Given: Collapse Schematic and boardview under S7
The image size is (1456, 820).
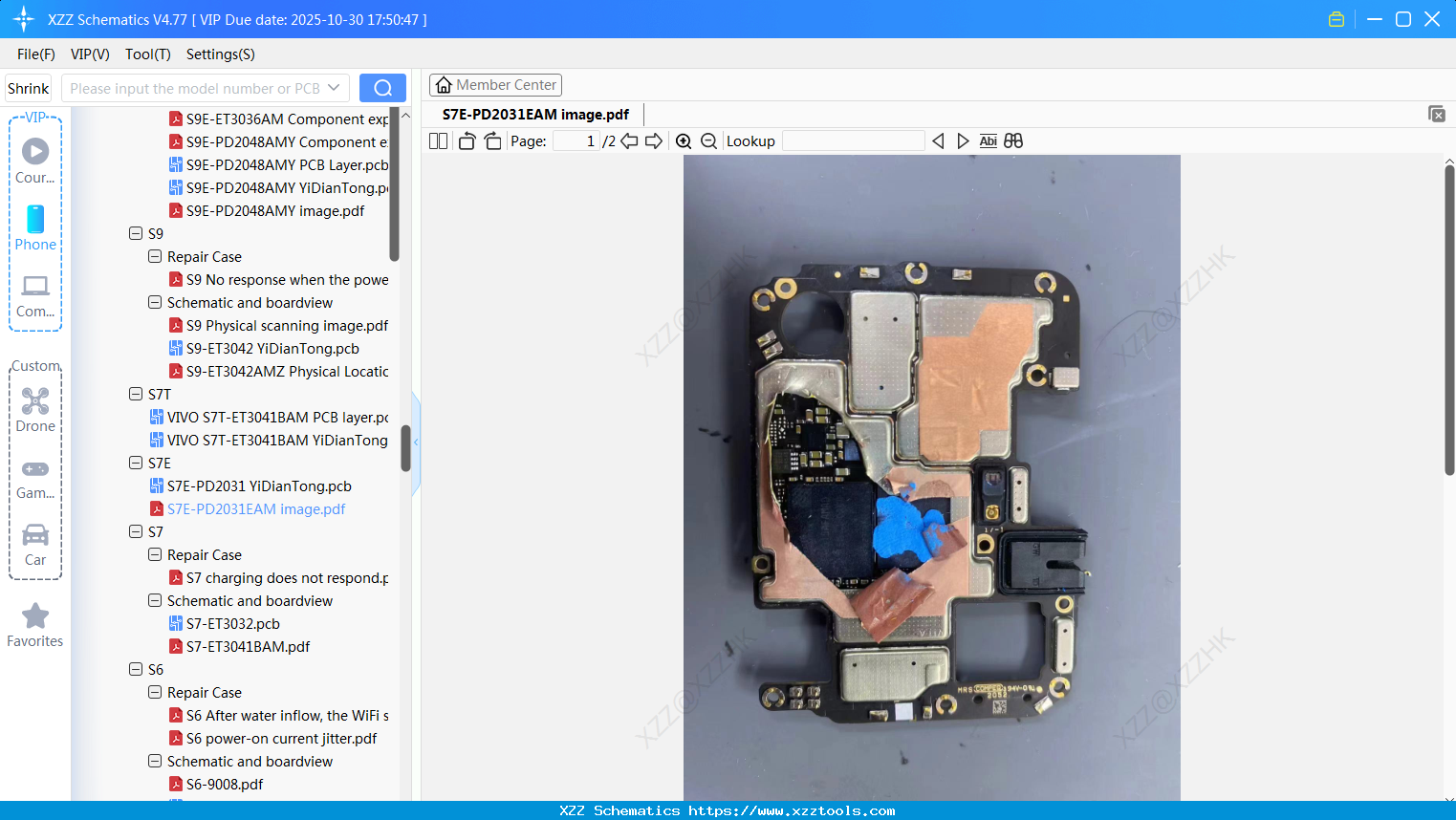Looking at the screenshot, I should (155, 600).
